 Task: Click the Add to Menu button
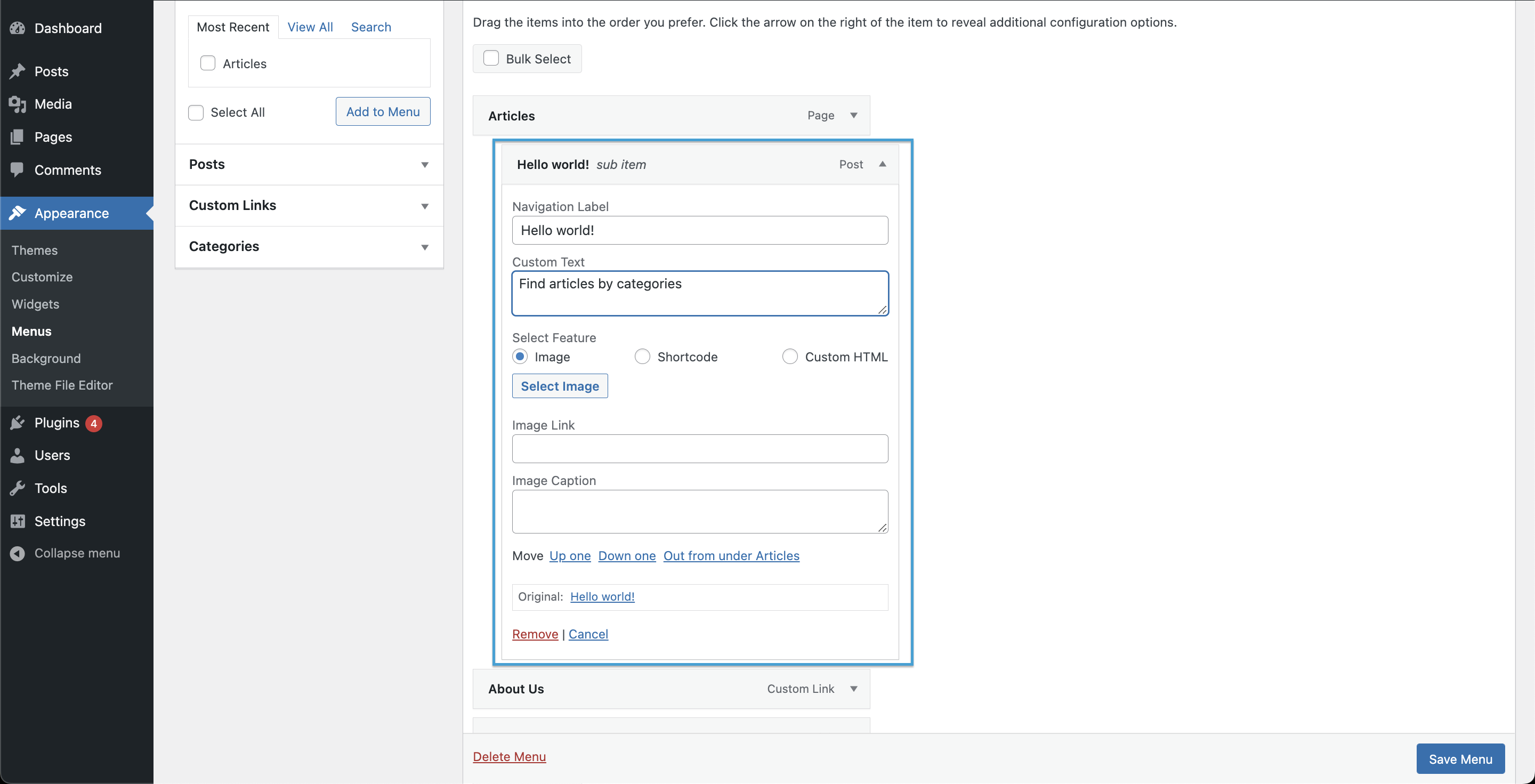(383, 111)
